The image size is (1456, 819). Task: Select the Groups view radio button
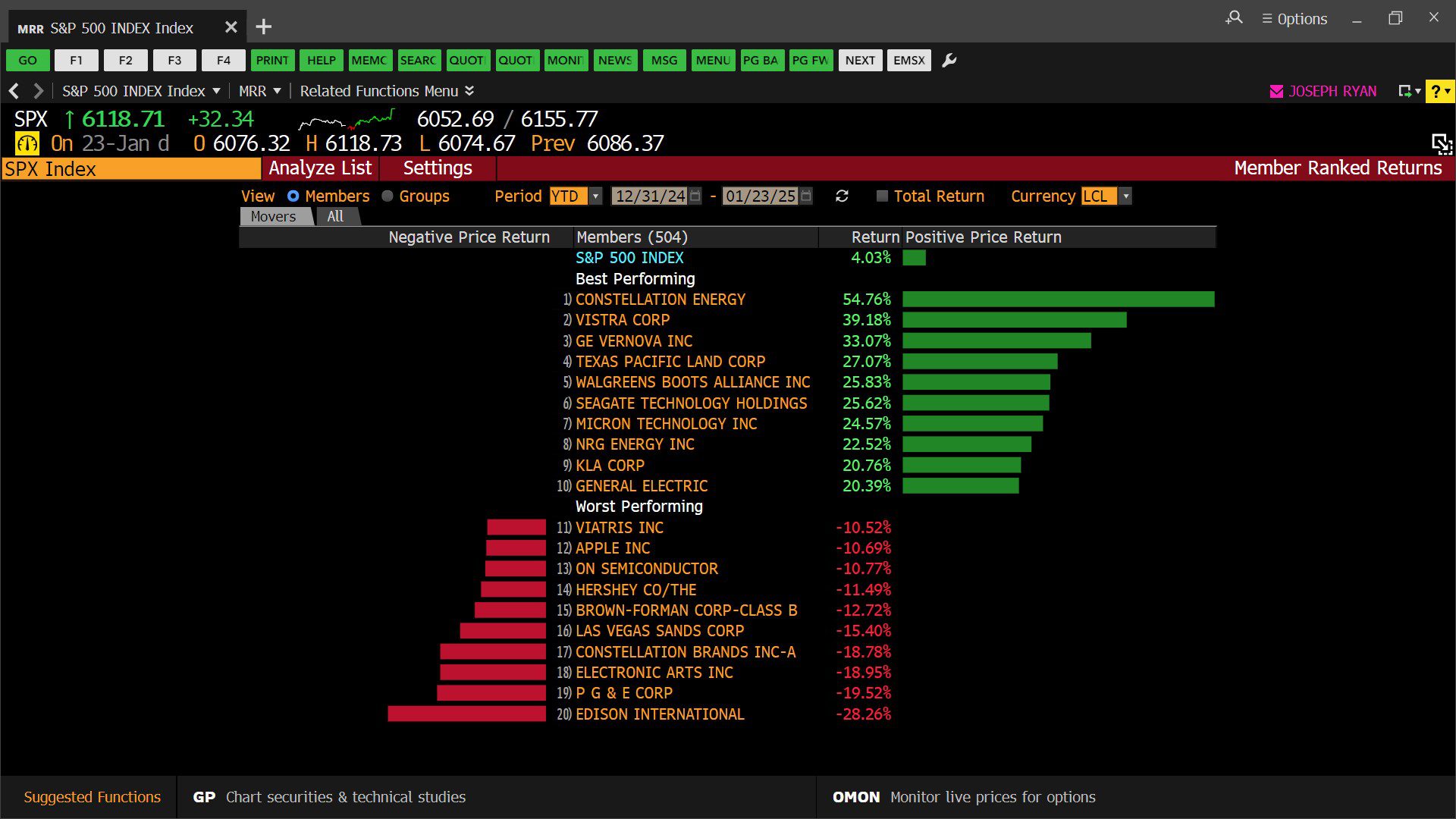(x=388, y=196)
